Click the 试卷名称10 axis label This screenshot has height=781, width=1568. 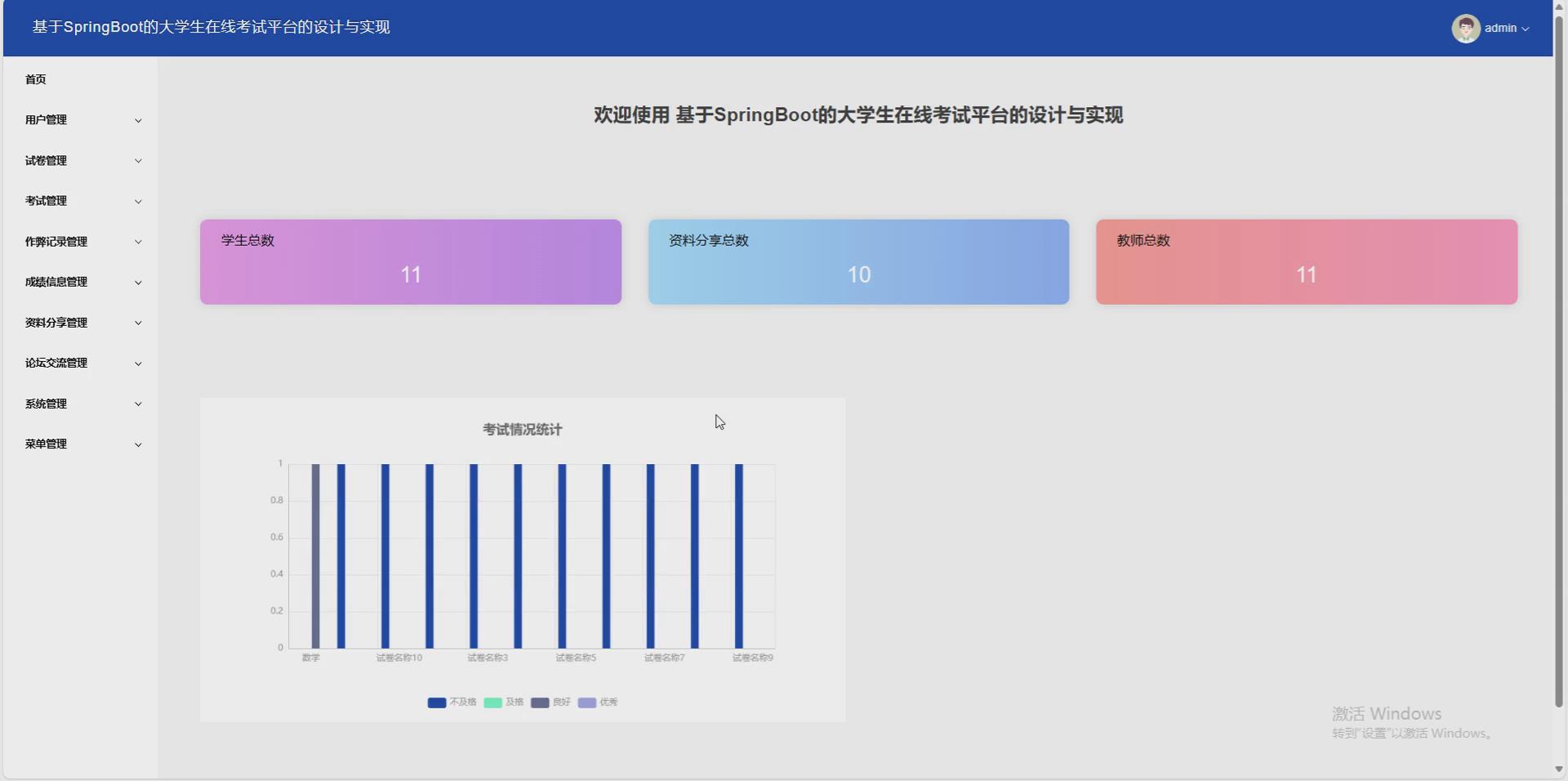(399, 658)
